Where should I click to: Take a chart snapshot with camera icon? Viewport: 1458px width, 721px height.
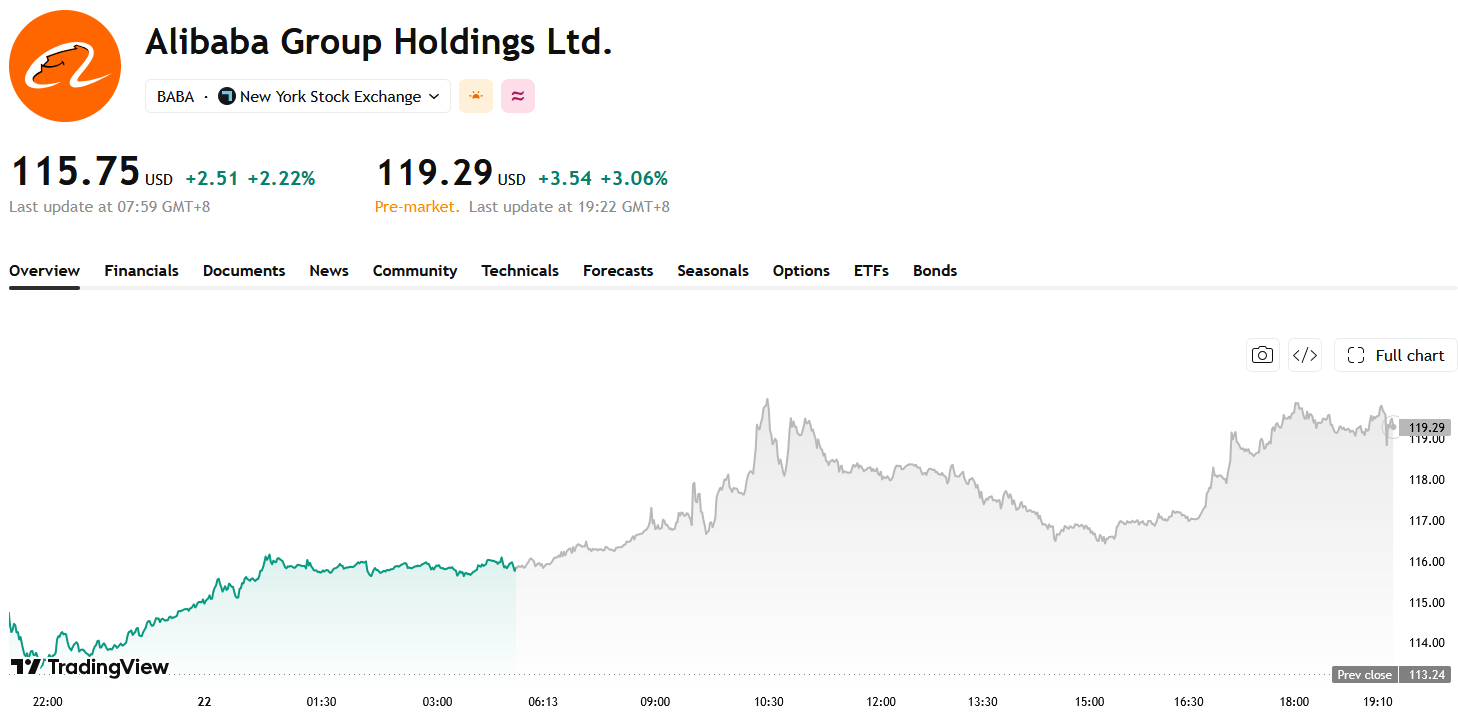tap(1263, 355)
